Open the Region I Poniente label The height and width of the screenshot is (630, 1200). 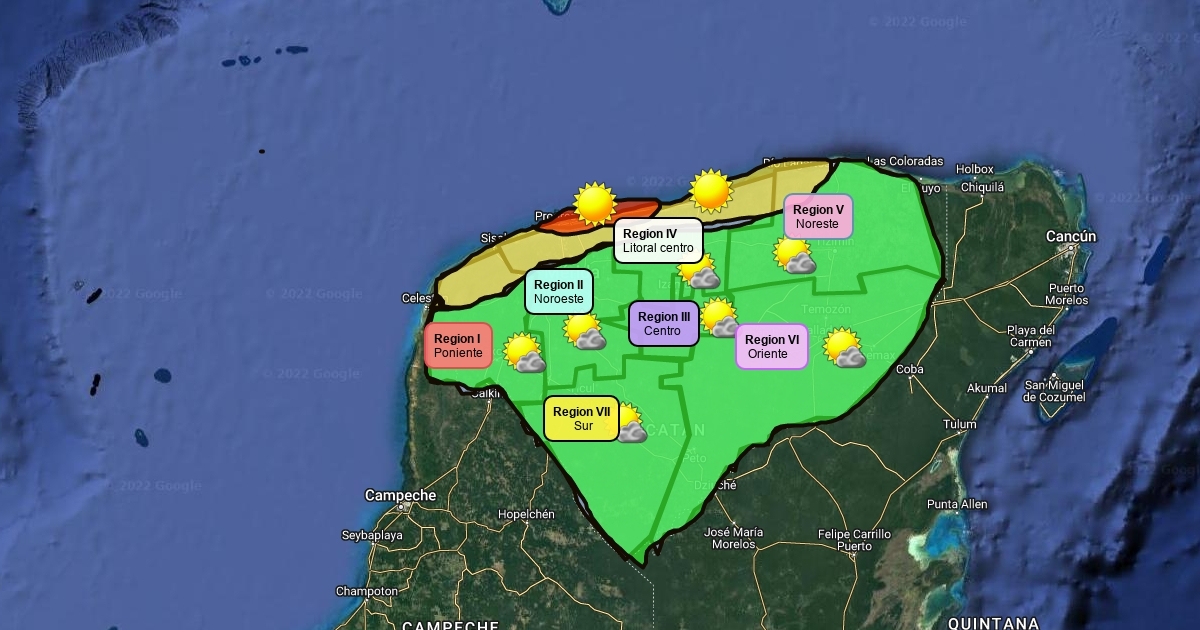click(458, 346)
